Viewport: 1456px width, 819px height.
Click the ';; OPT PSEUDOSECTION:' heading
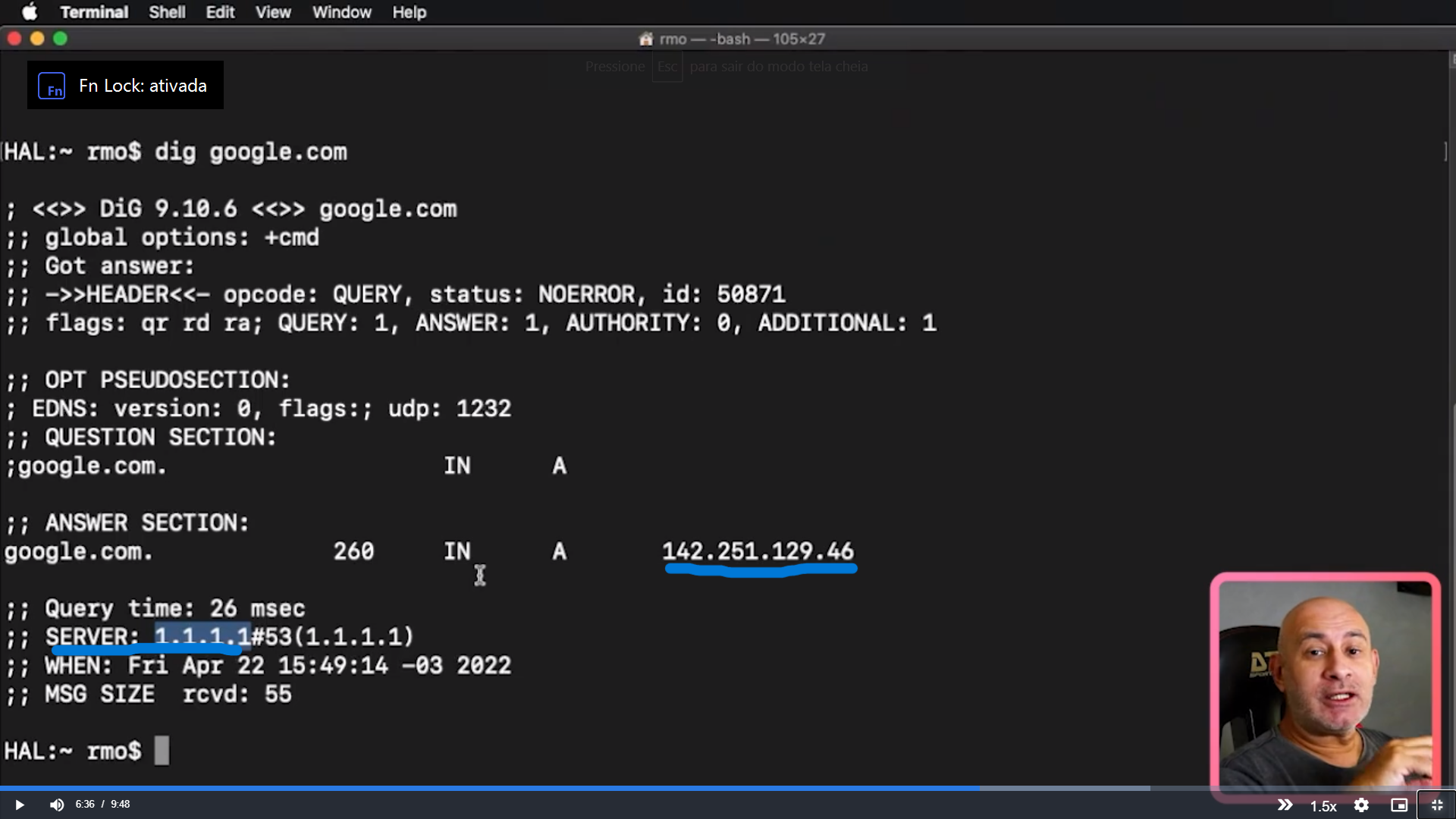148,380
